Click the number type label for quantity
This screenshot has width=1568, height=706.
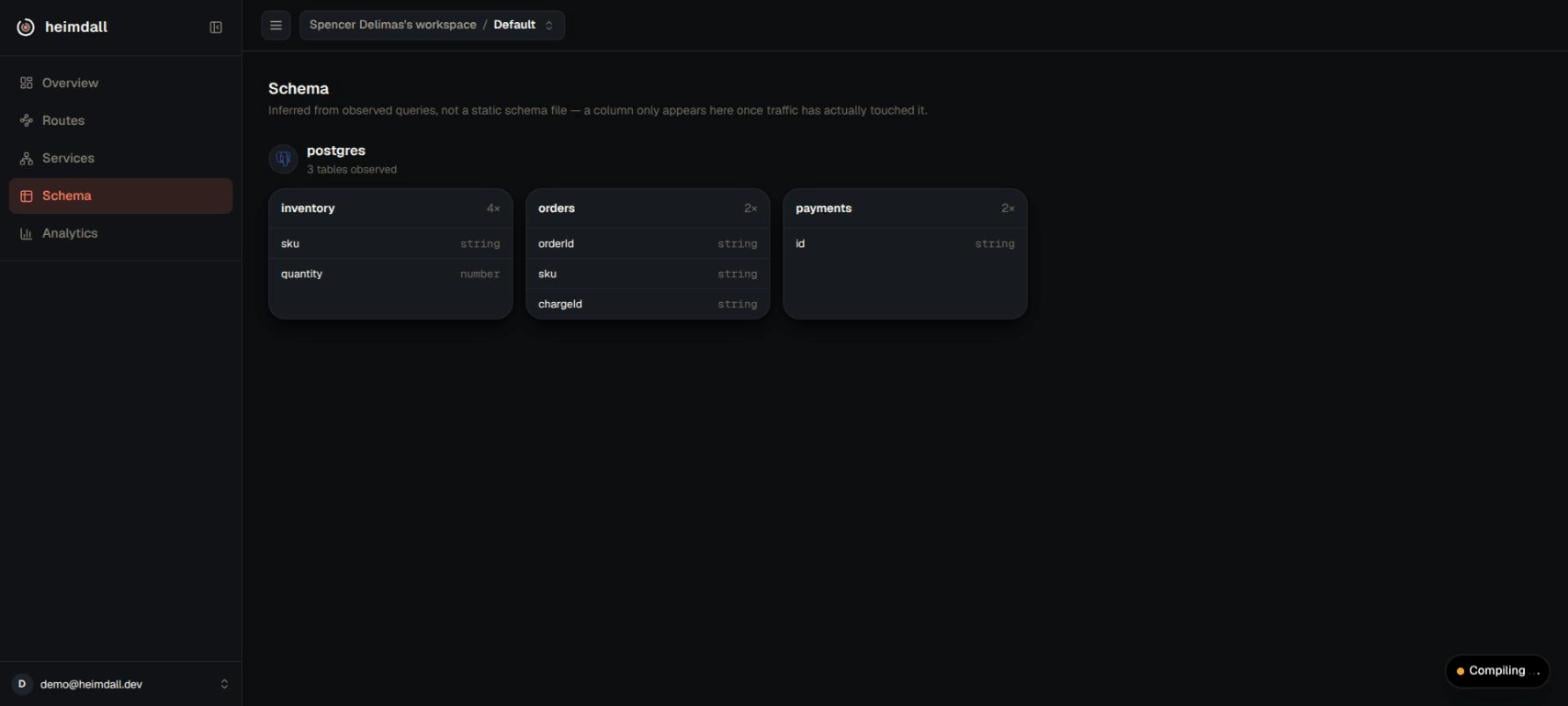point(480,274)
